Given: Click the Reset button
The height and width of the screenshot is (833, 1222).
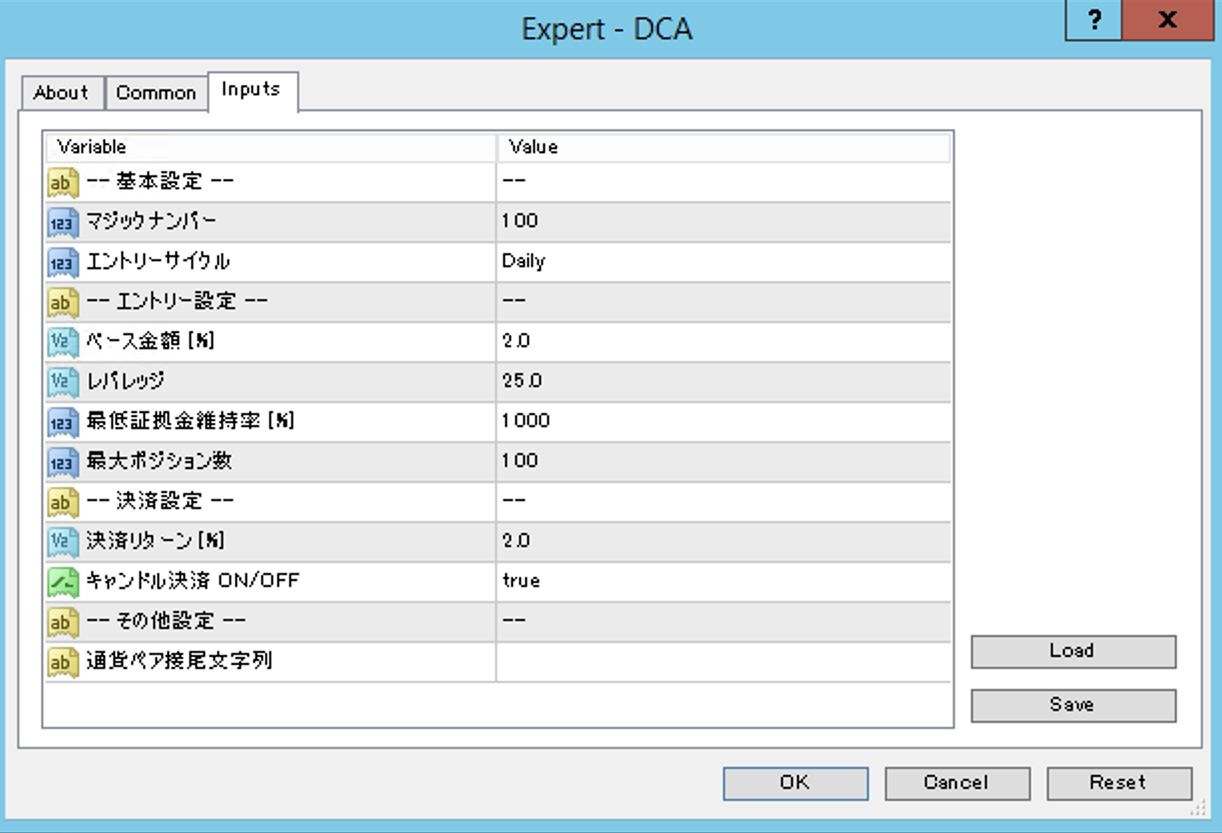Looking at the screenshot, I should [x=1119, y=783].
